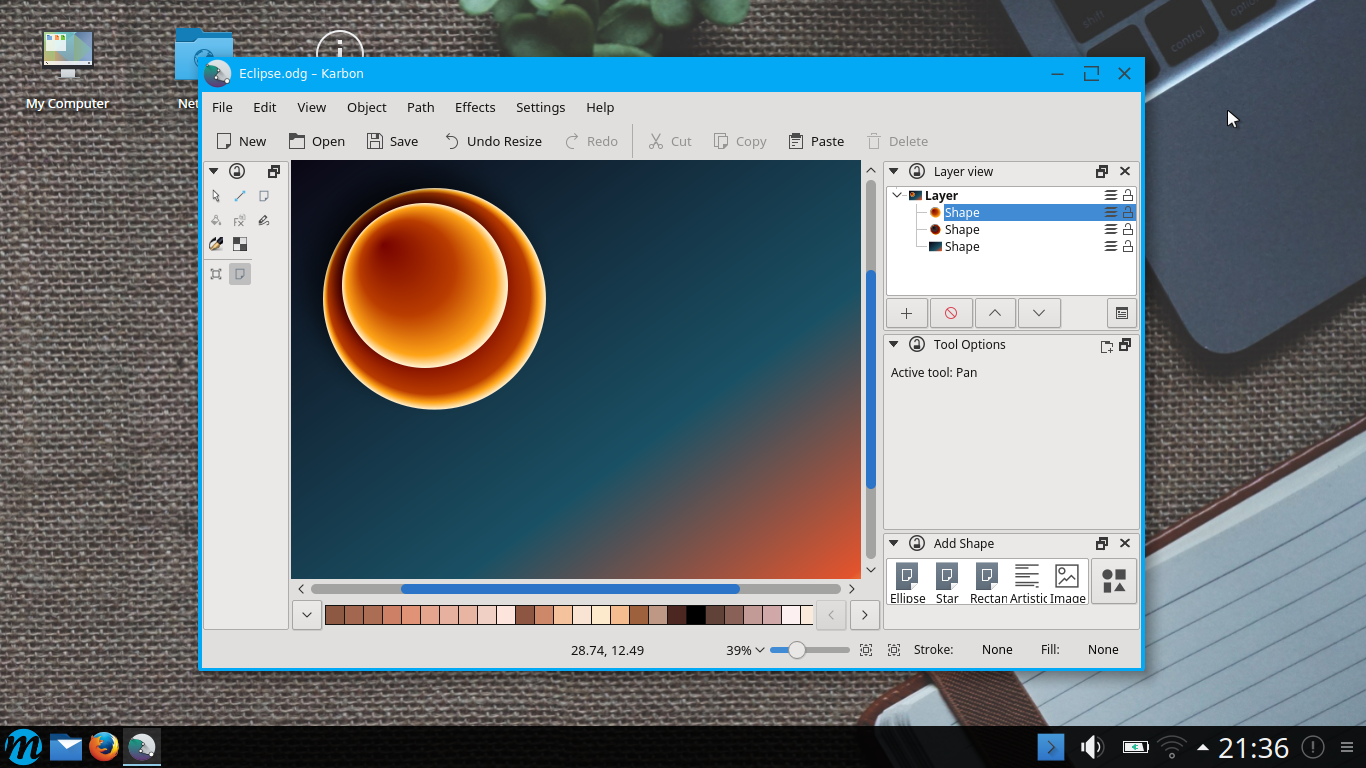Select the Calligraphy pen tool
This screenshot has height=768, width=1366.
pos(216,244)
